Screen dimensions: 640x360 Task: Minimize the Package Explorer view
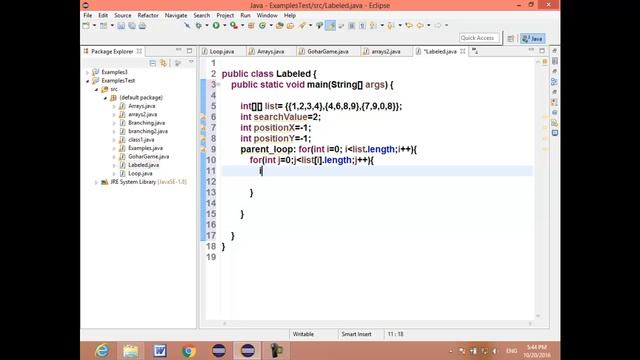pos(178,50)
